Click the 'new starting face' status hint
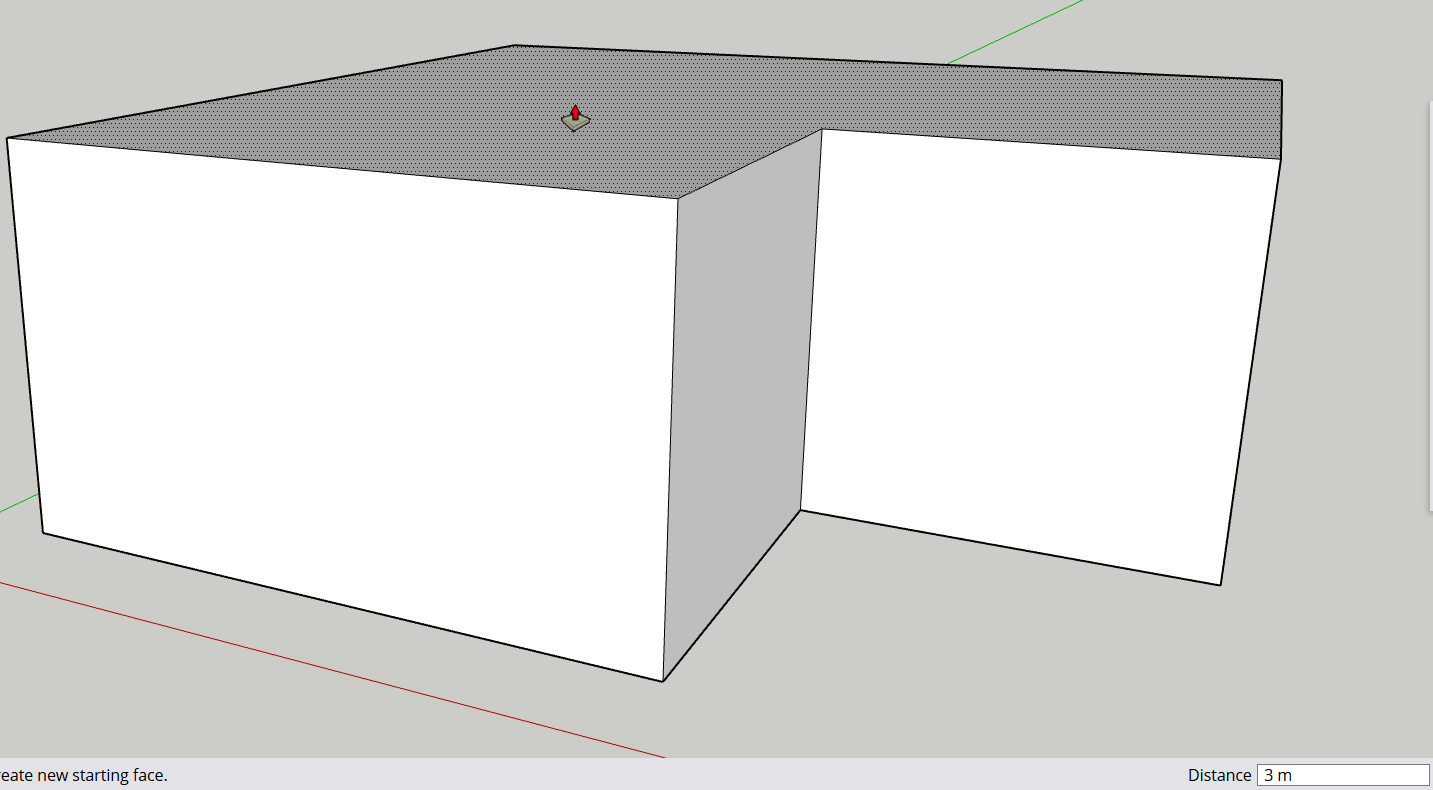This screenshot has width=1433, height=790. pos(84,775)
